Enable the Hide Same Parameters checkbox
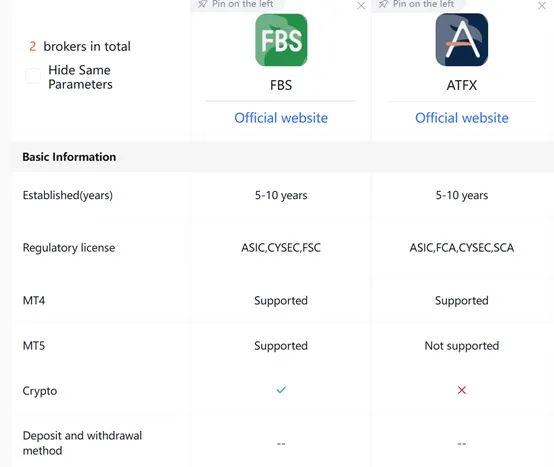This screenshot has width=554, height=467. pos(33,76)
